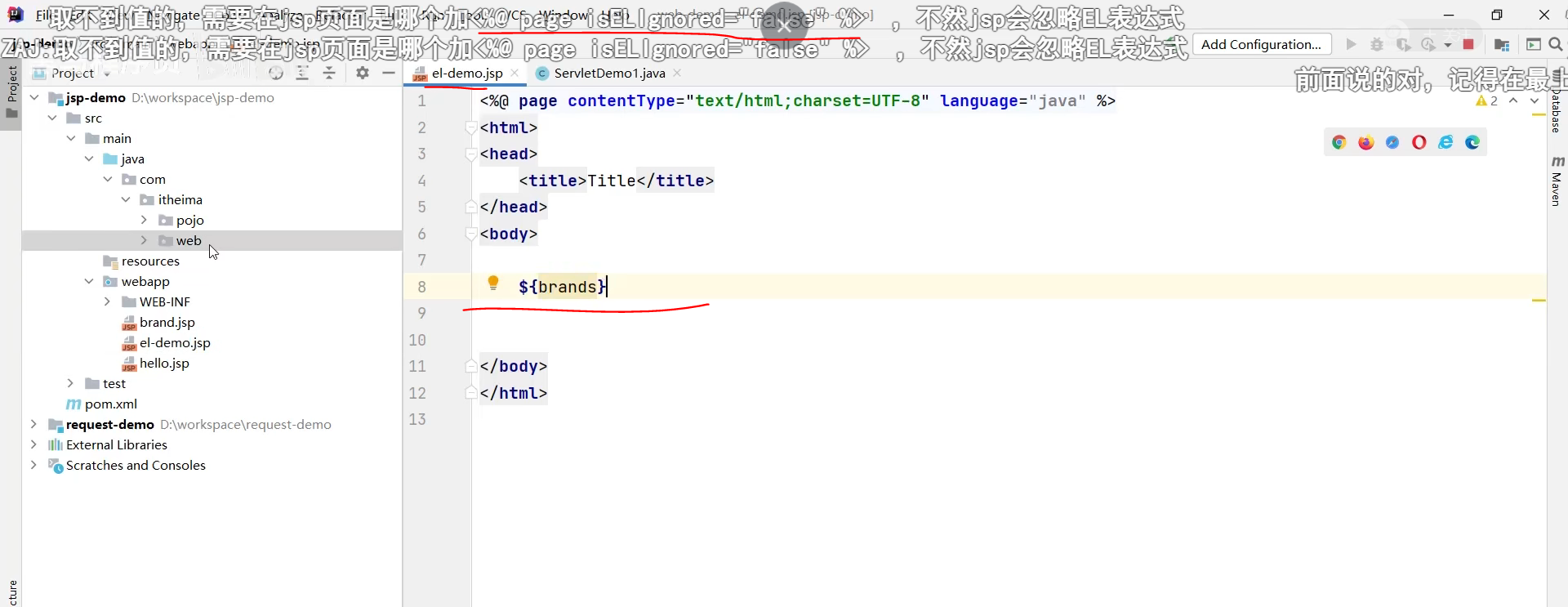
Task: Click the green Run arrow
Action: pos(1351,44)
